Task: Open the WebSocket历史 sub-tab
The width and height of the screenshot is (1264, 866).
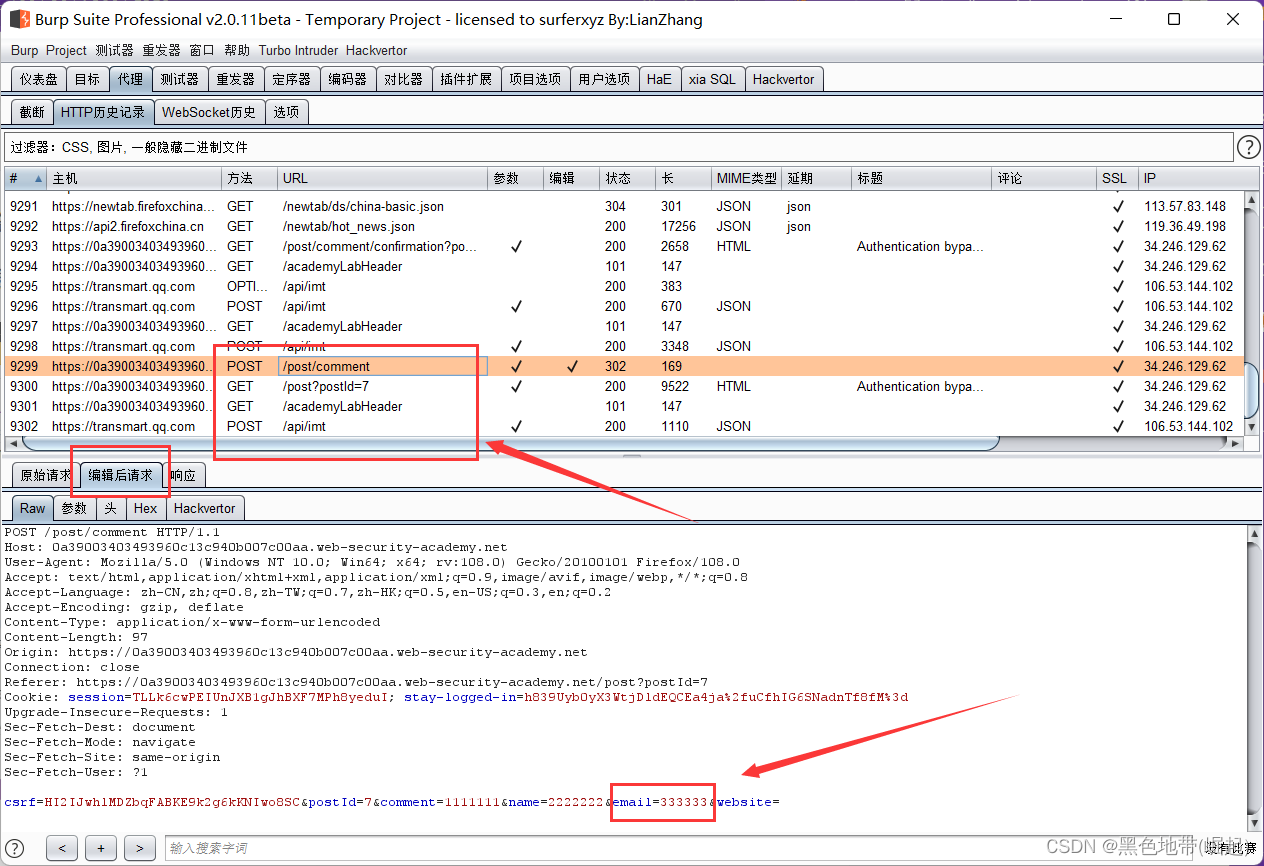Action: click(209, 112)
